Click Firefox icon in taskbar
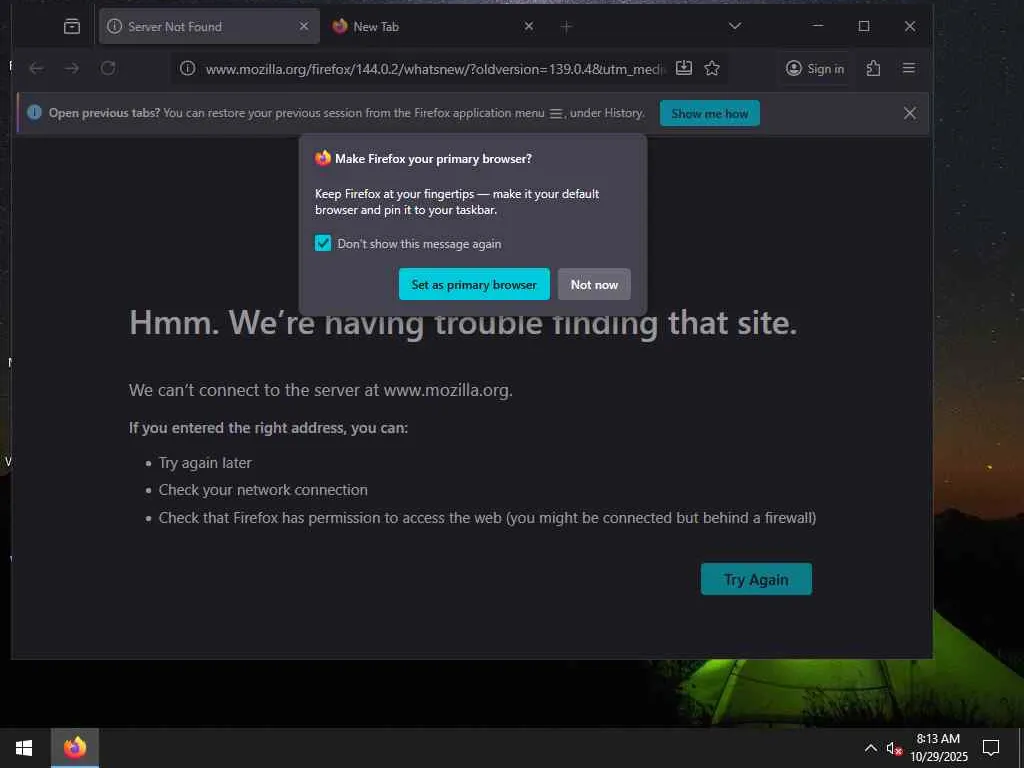1024x768 pixels. [x=75, y=748]
